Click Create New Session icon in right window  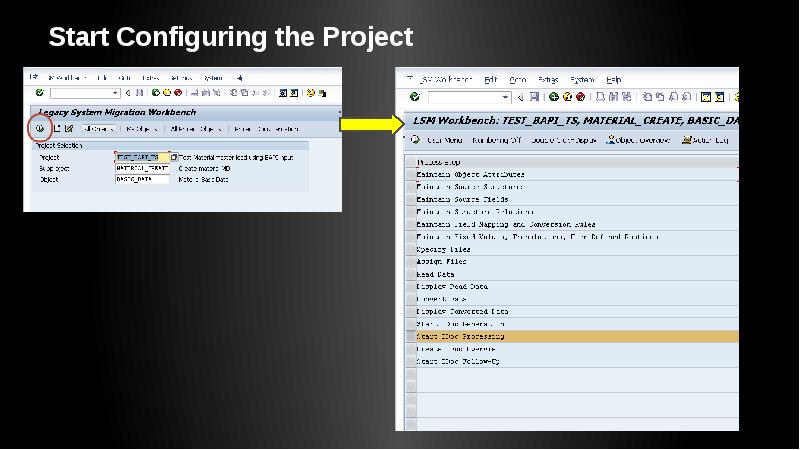(x=706, y=96)
